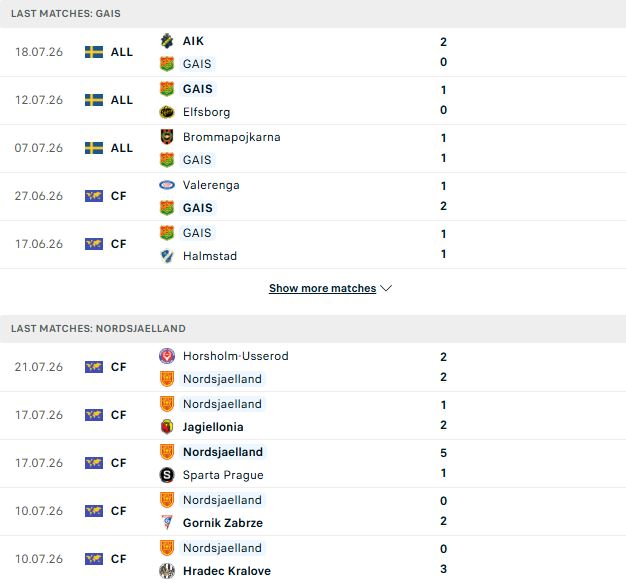
Task: Click the AIK club crest icon
Action: pos(167,41)
